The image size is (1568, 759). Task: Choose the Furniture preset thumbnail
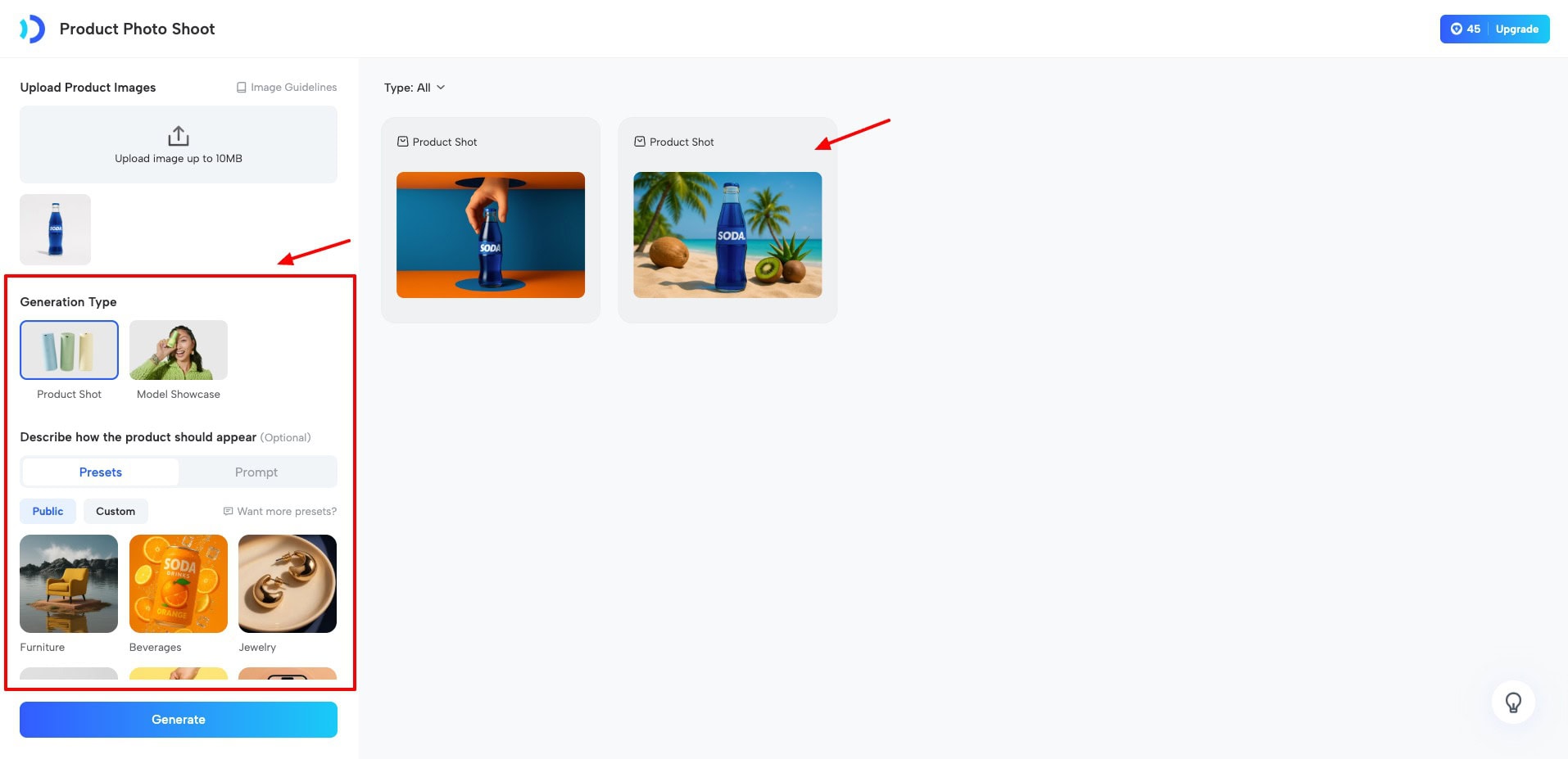[69, 584]
